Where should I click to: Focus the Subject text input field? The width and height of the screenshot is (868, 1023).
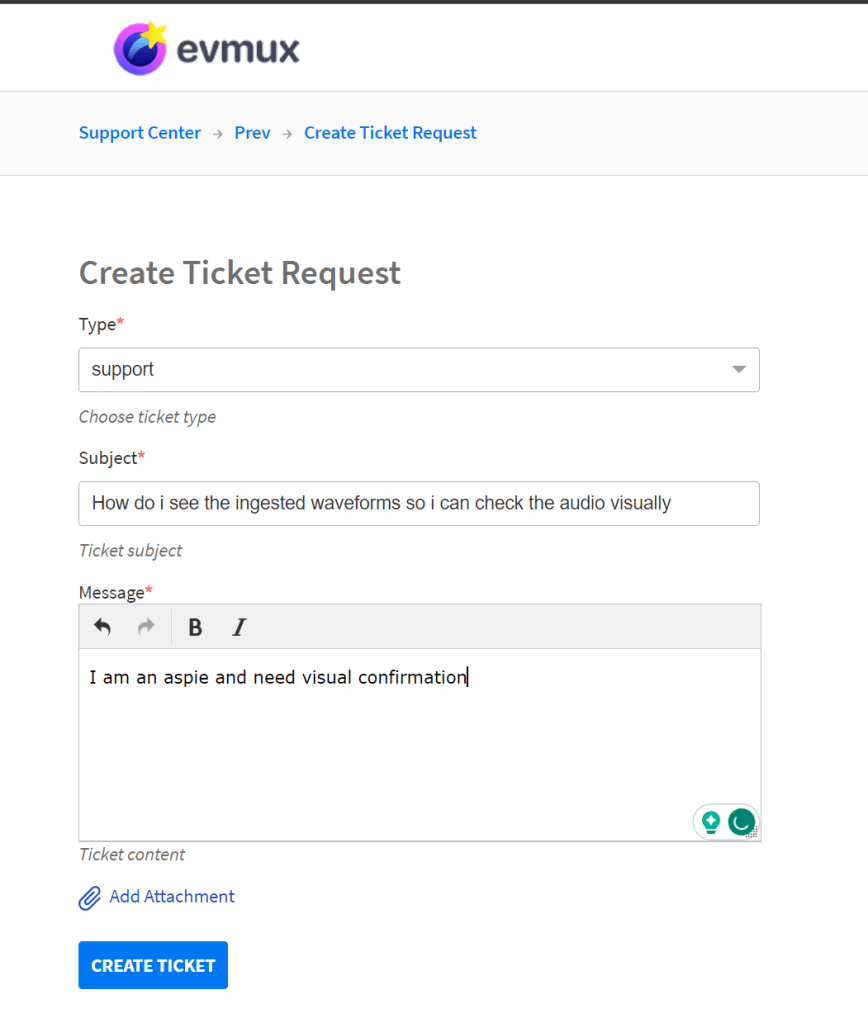(x=419, y=504)
